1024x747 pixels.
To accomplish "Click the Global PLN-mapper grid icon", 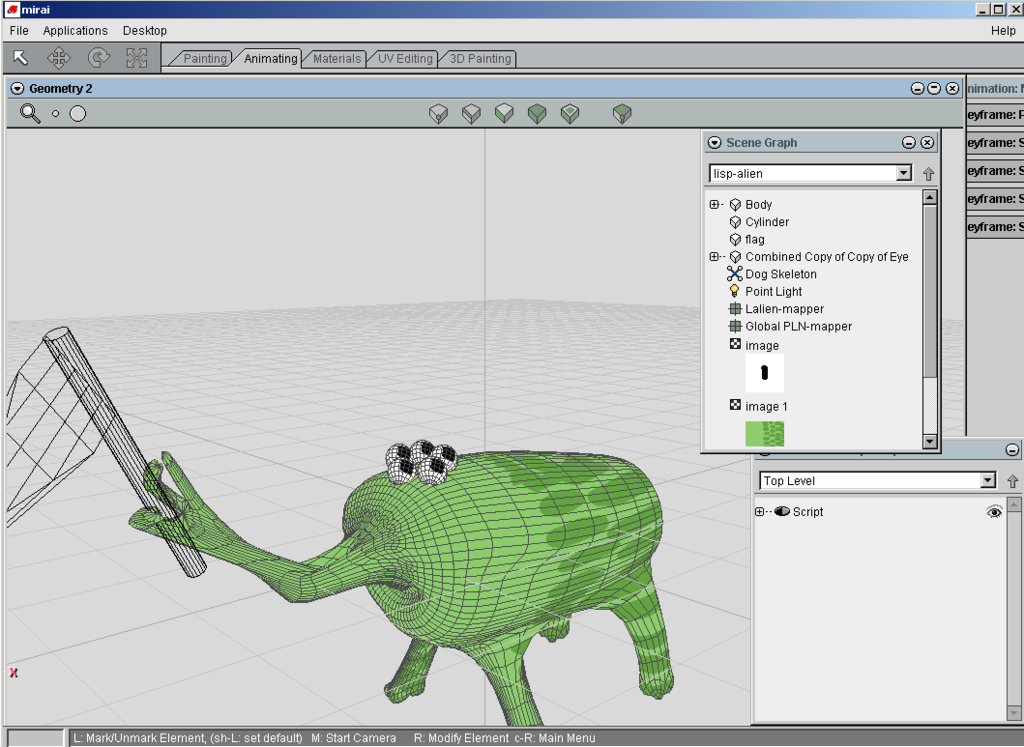I will coord(735,326).
